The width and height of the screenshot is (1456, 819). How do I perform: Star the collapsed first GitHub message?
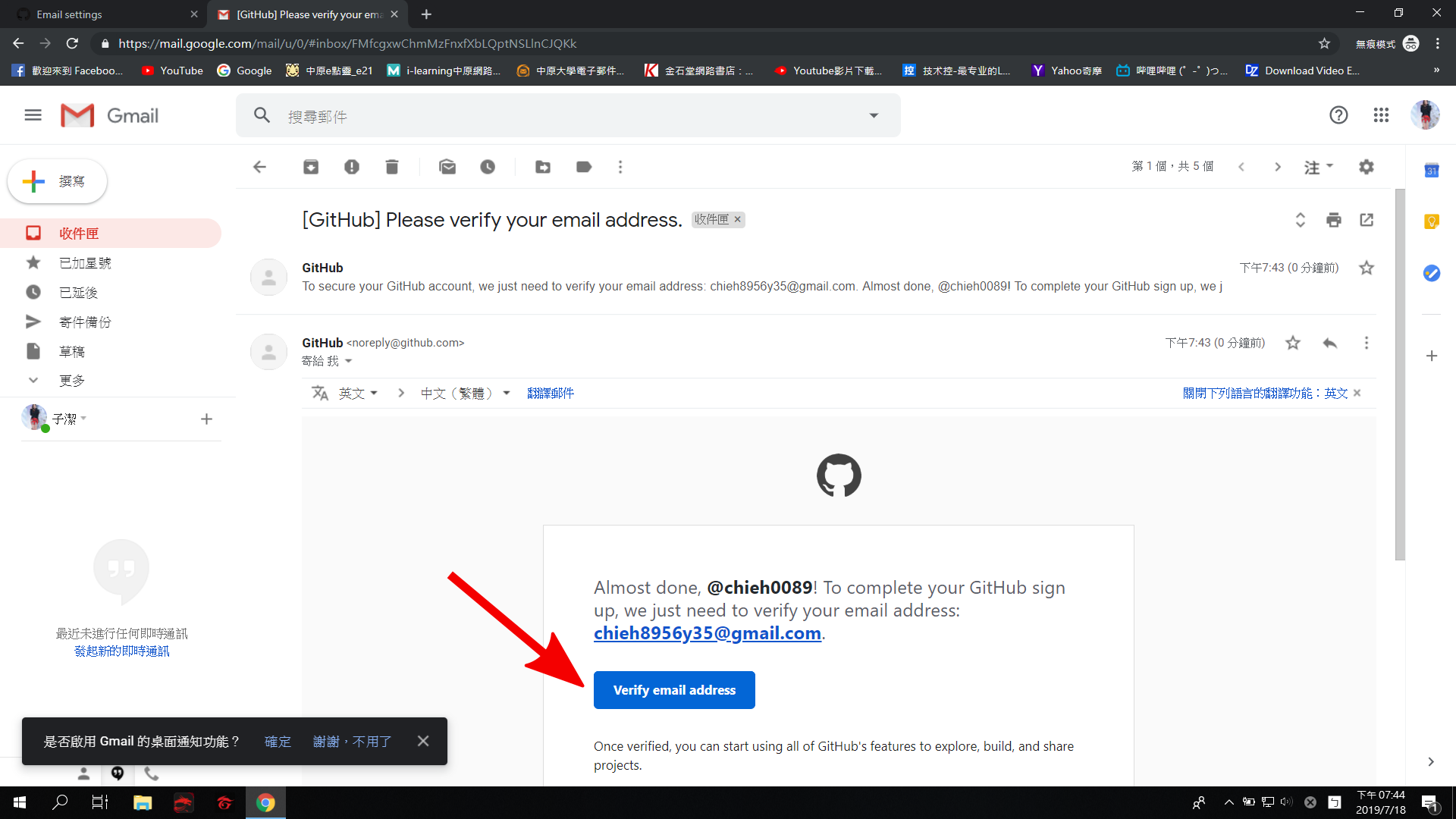pos(1366,268)
